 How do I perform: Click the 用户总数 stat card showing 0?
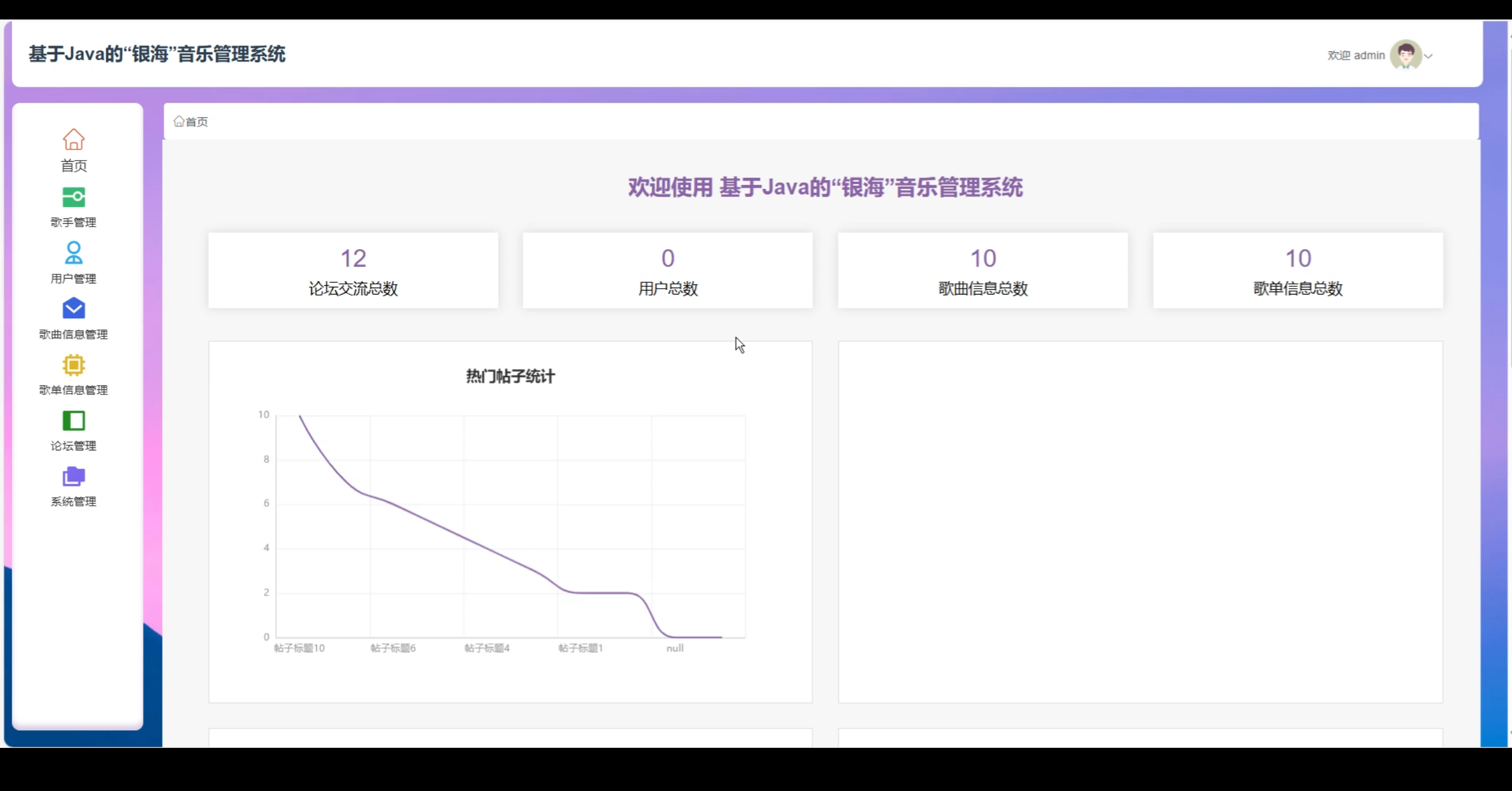(x=667, y=270)
